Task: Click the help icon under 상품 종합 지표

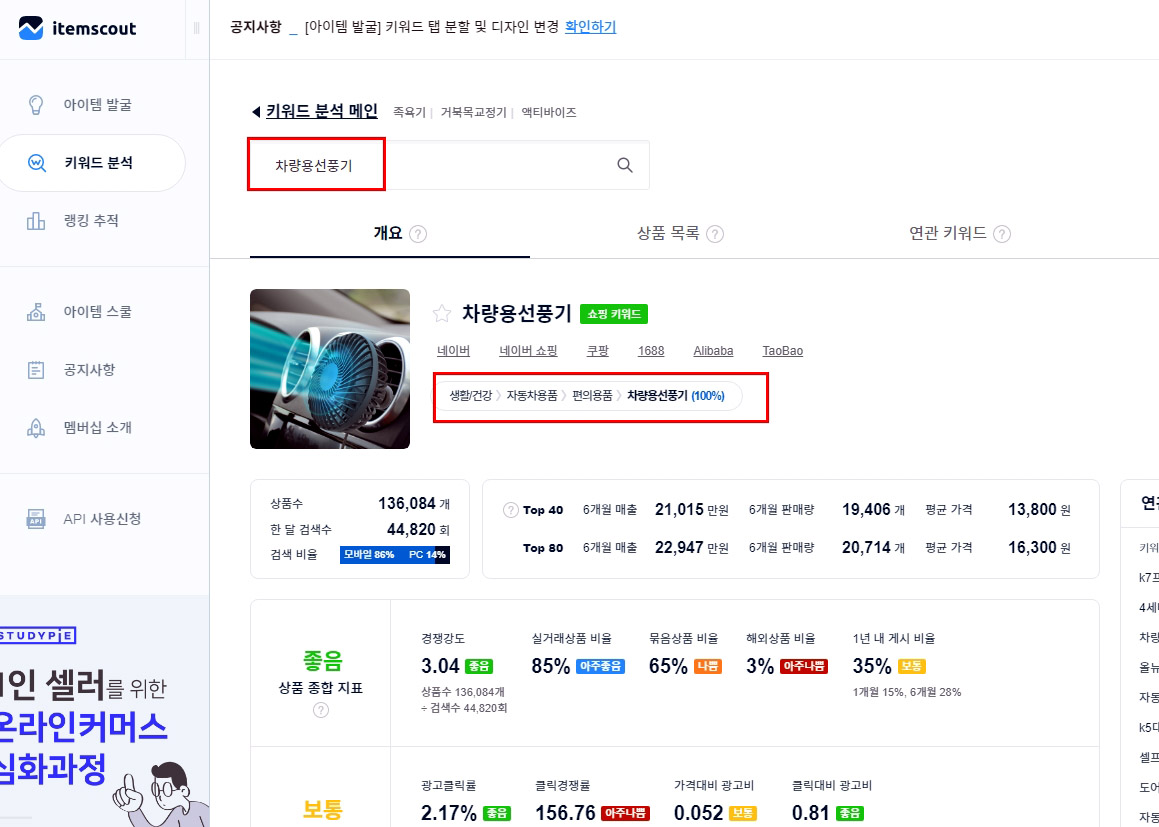Action: (321, 710)
